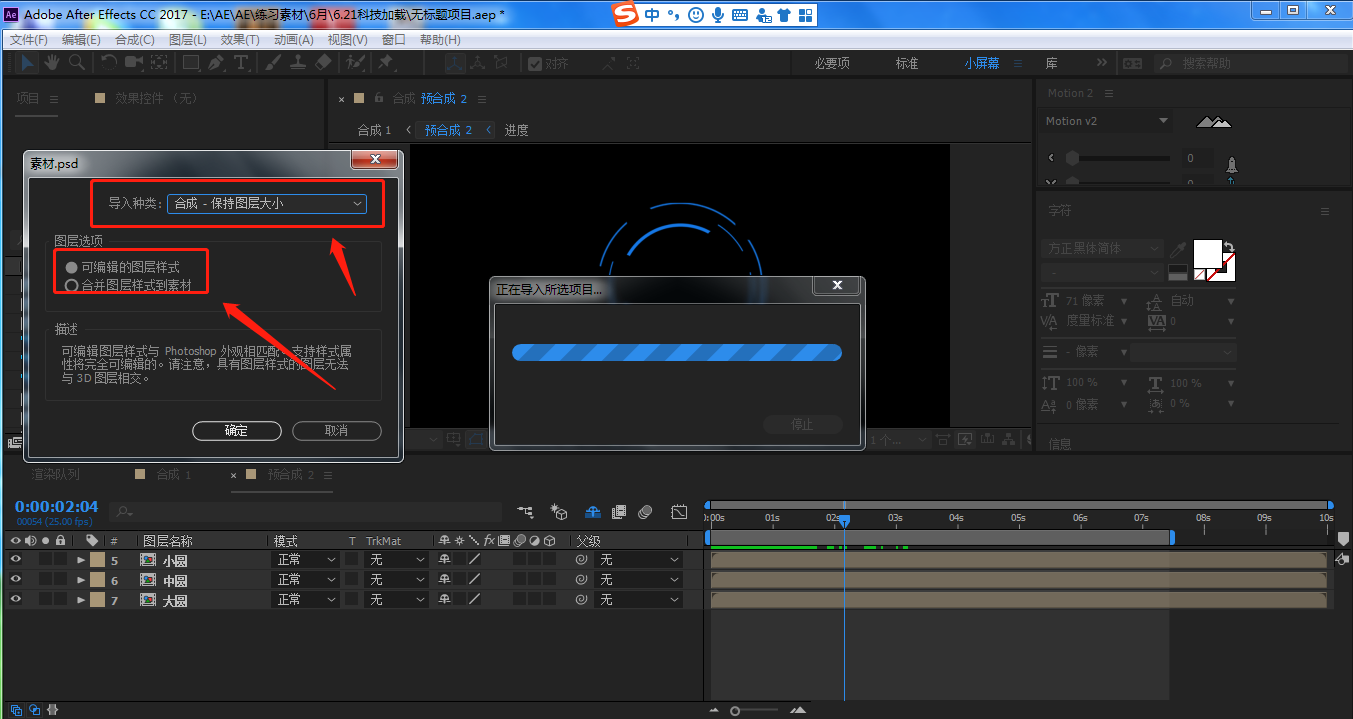Screen dimensions: 1353x719
Task: Select the Puppet Pin tool
Action: pos(386,63)
